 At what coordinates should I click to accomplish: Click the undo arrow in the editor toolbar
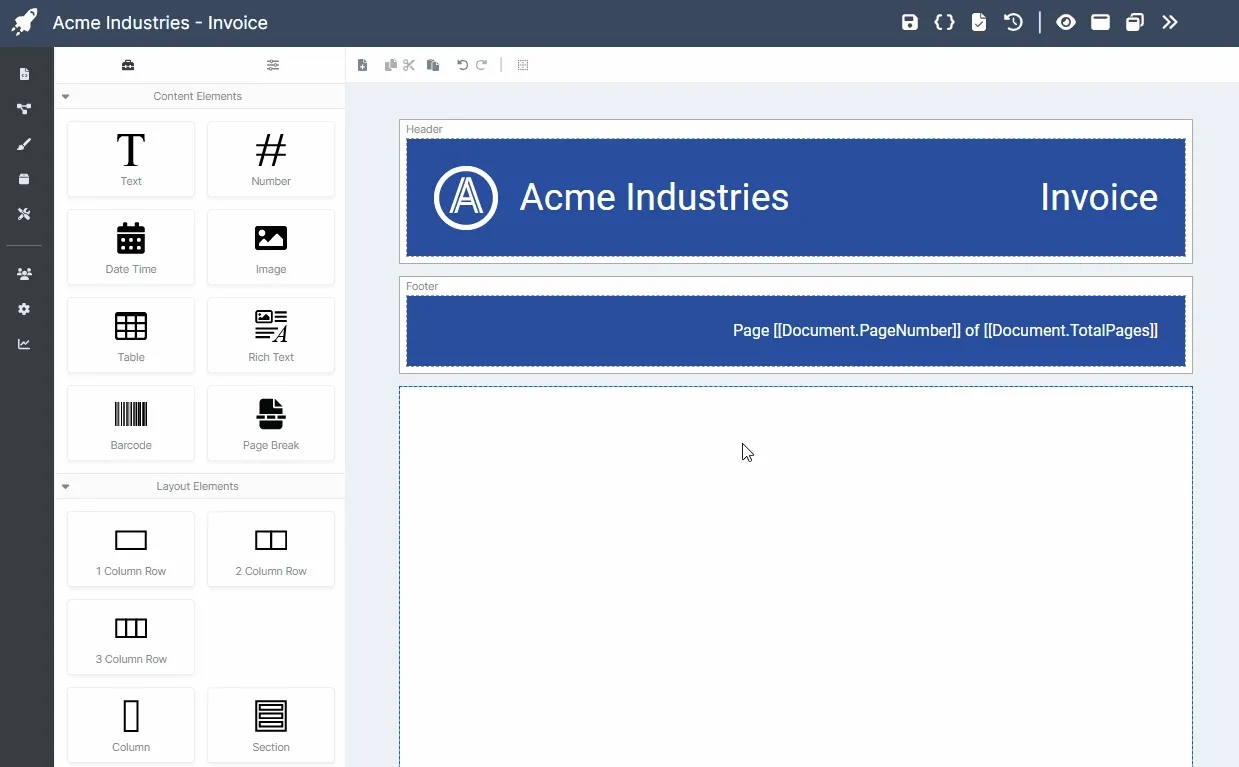click(x=462, y=65)
